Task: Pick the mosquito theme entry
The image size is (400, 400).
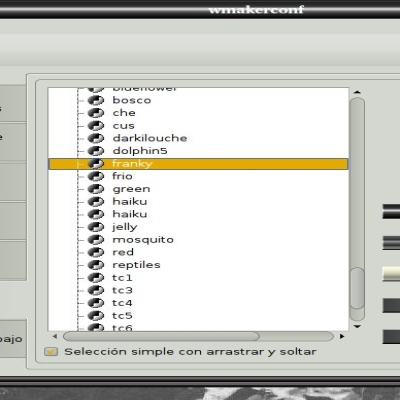Action: [x=143, y=239]
